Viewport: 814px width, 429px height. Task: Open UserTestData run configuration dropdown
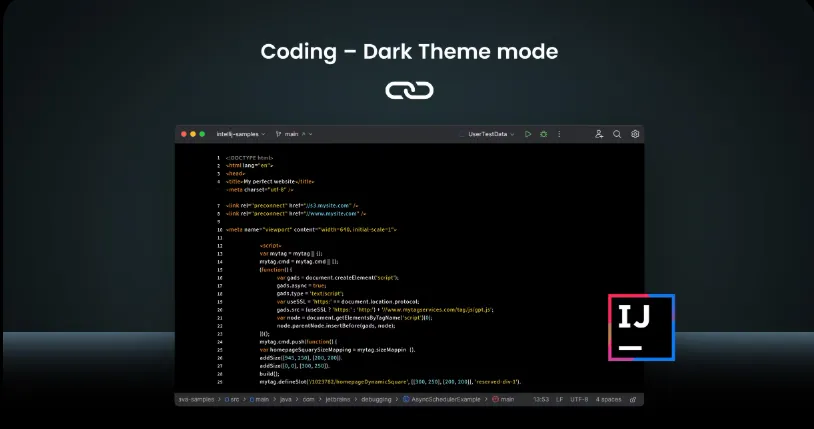tap(488, 133)
